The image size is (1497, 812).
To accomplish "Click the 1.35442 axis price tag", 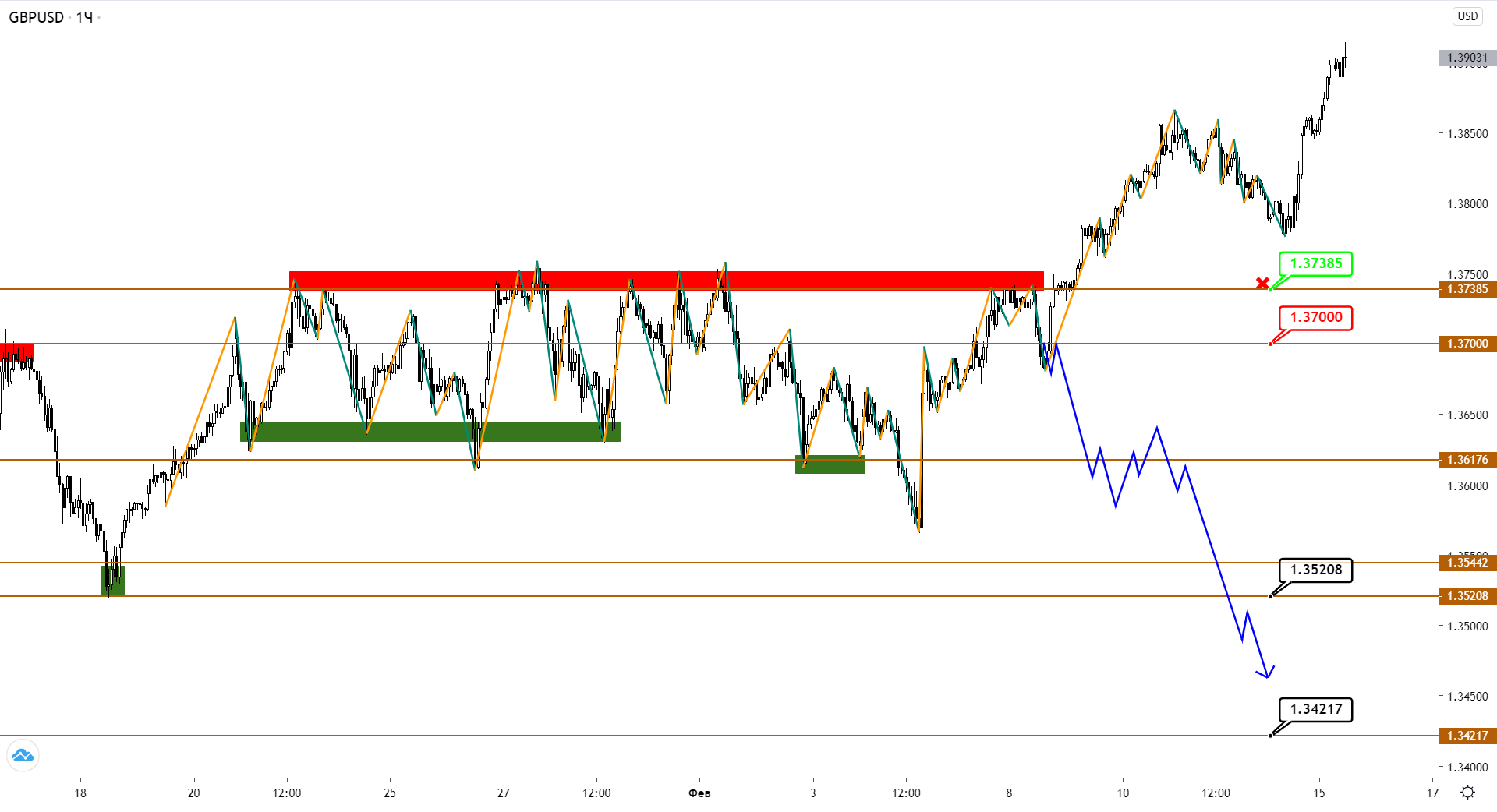I will tap(1467, 563).
